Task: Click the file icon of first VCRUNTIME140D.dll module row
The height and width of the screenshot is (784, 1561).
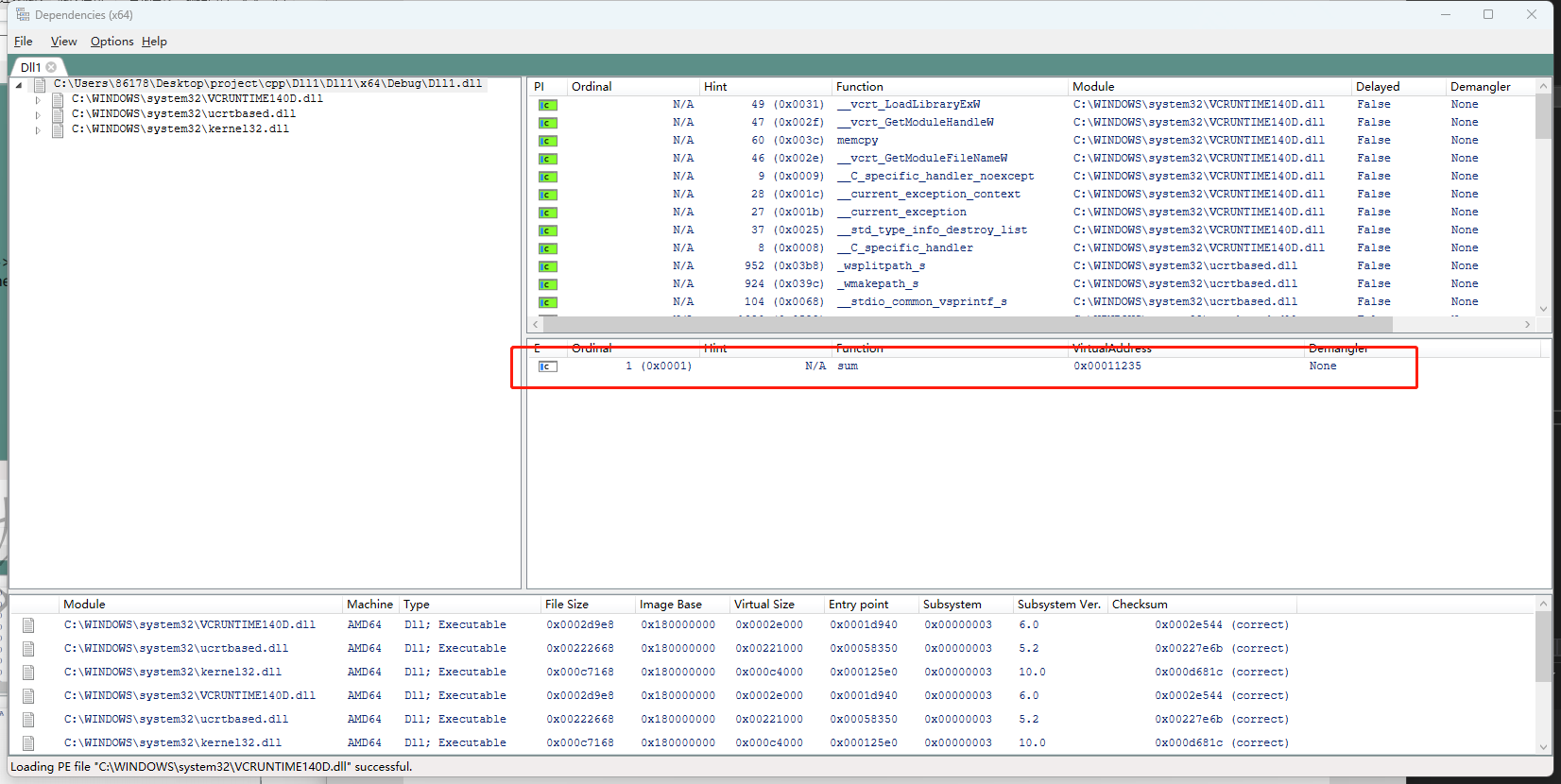Action: pos(28,625)
